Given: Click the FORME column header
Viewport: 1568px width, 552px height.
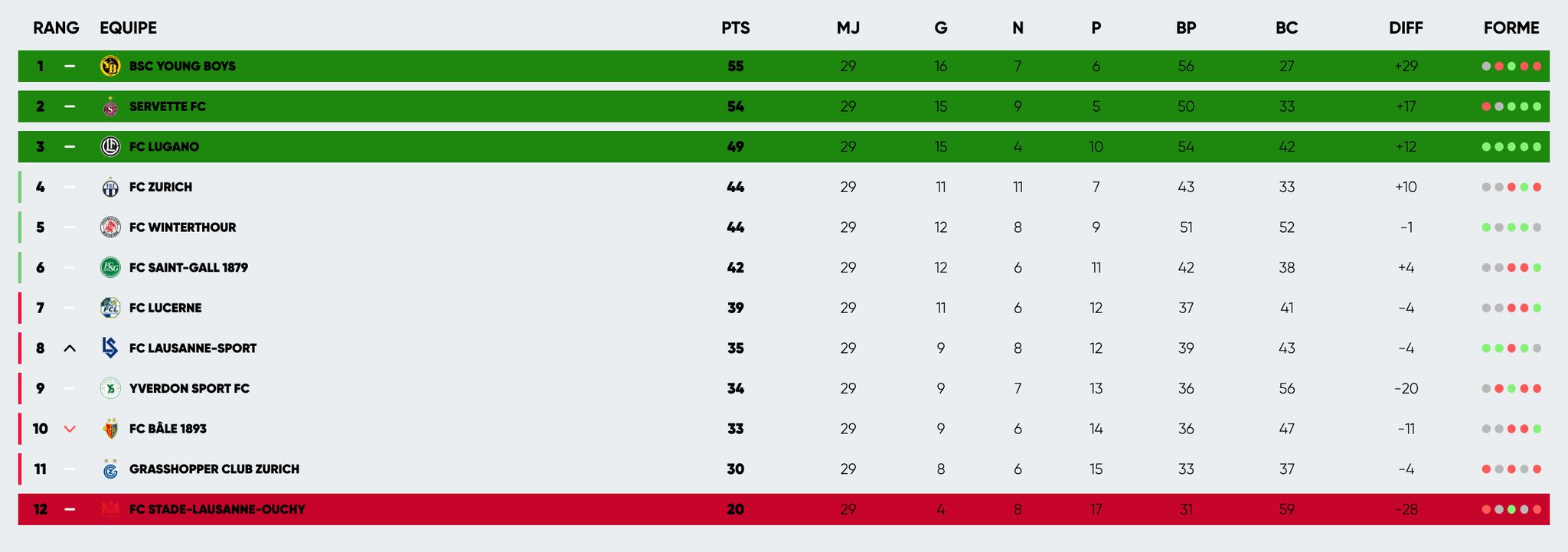Looking at the screenshot, I should point(1511,28).
